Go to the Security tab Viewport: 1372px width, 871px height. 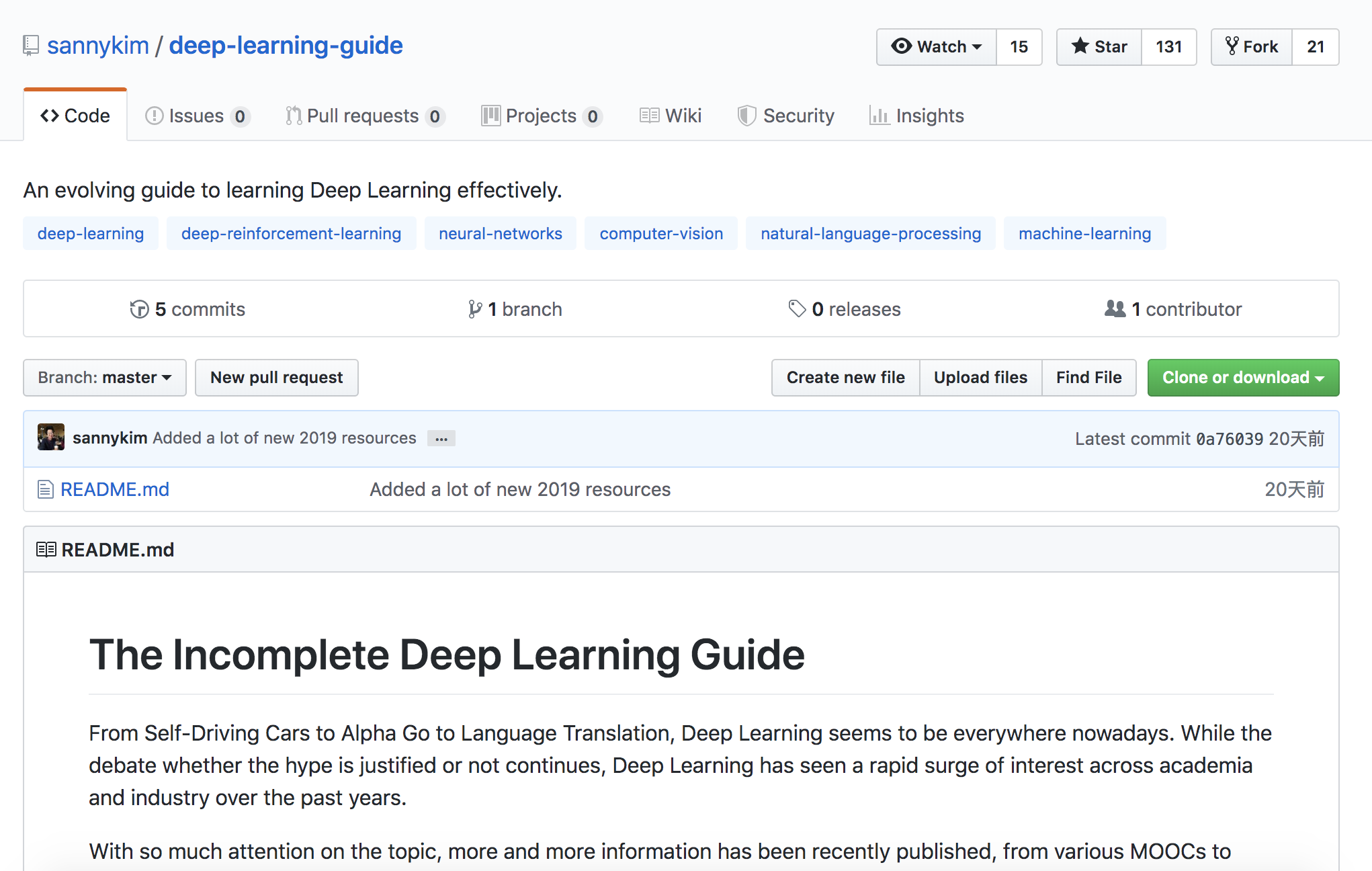pyautogui.click(x=786, y=116)
